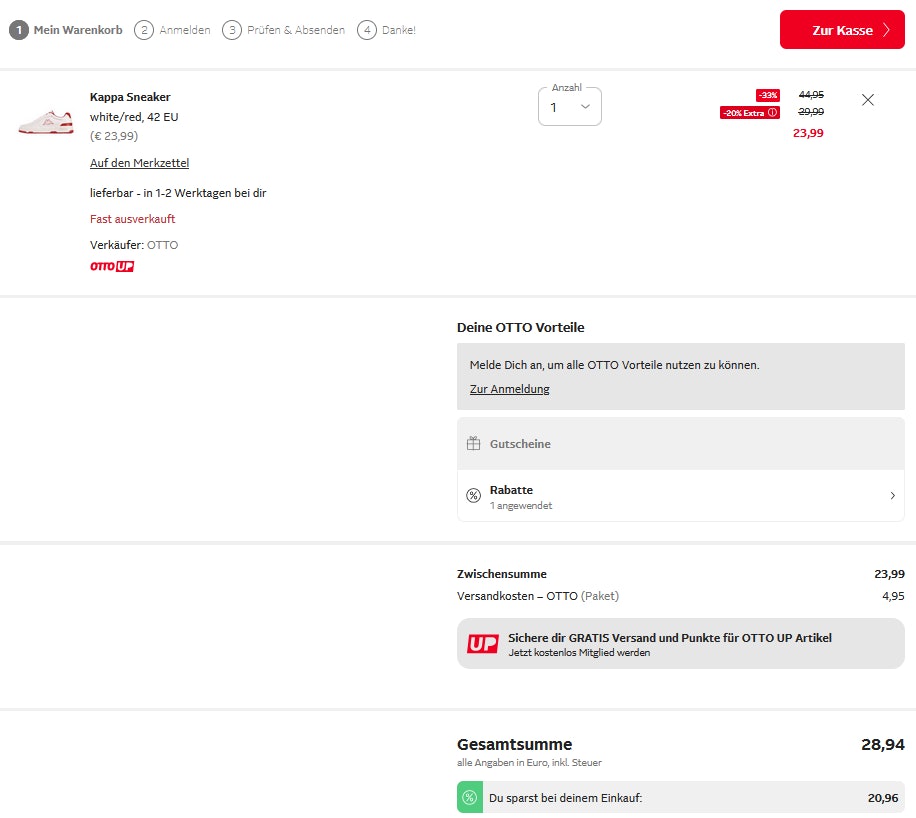
Task: Click Auf den Merkzettel link
Action: (x=139, y=163)
